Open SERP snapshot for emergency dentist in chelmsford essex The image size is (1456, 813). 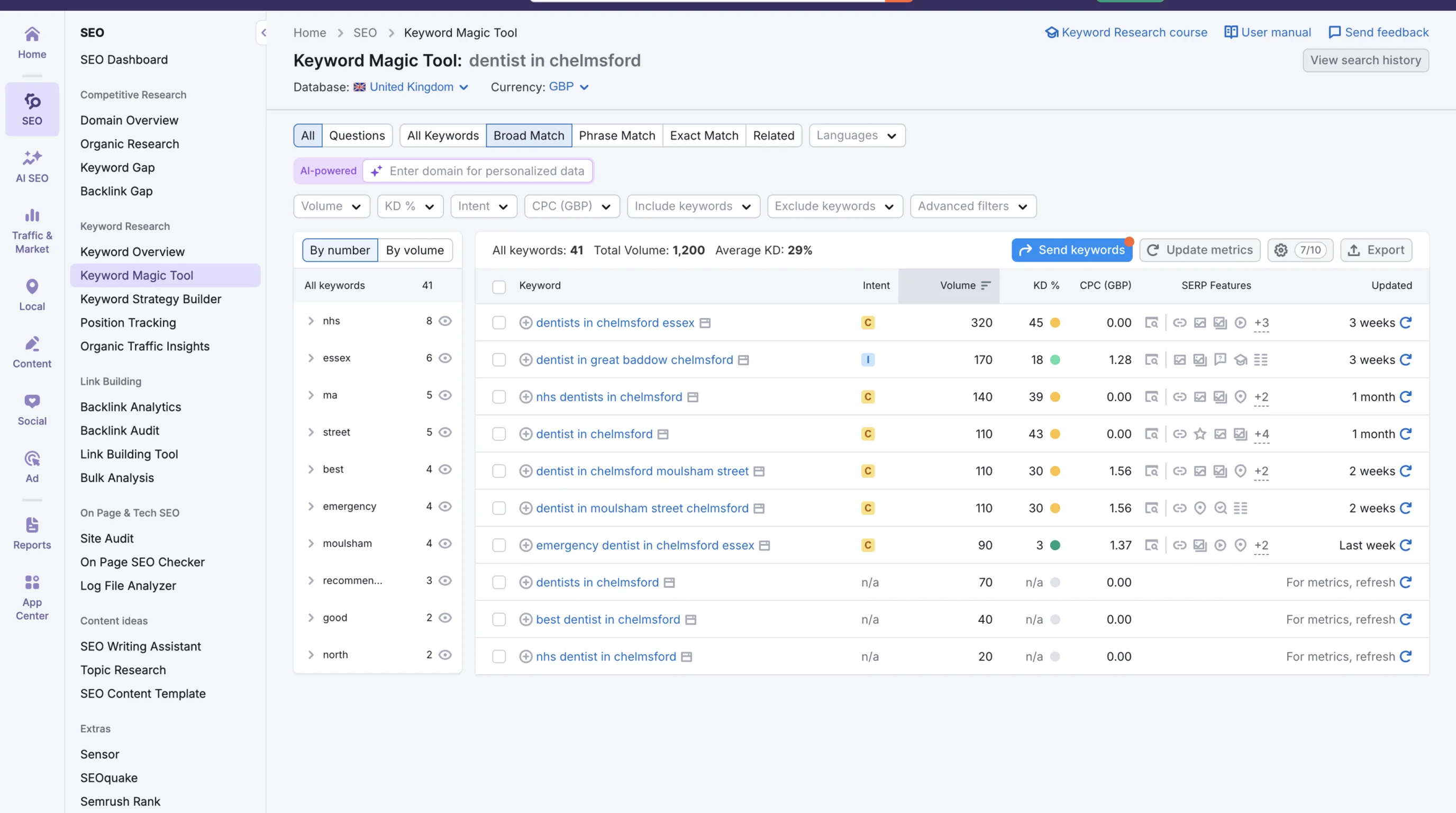1151,545
